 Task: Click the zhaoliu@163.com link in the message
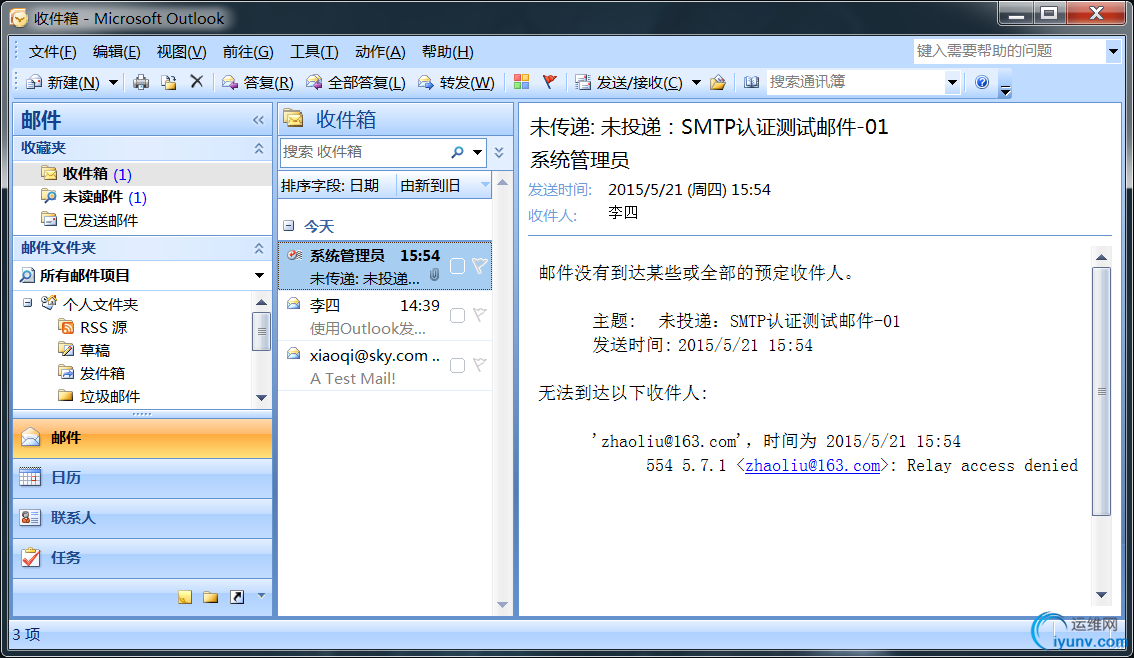click(812, 466)
